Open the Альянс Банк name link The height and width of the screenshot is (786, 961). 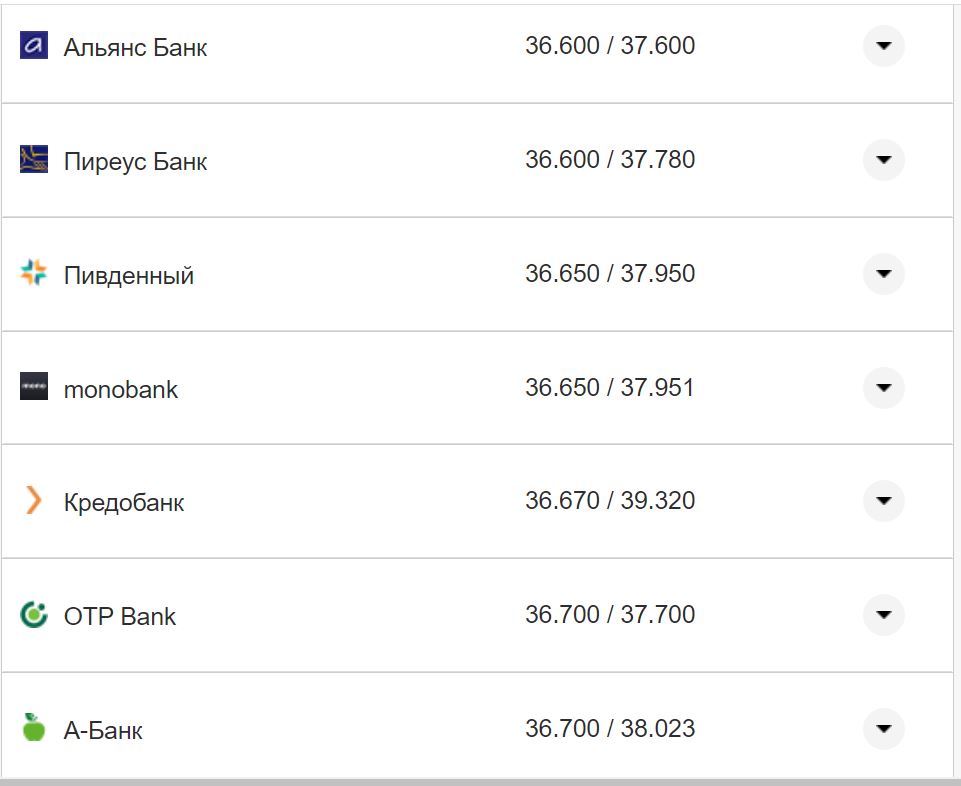click(135, 47)
